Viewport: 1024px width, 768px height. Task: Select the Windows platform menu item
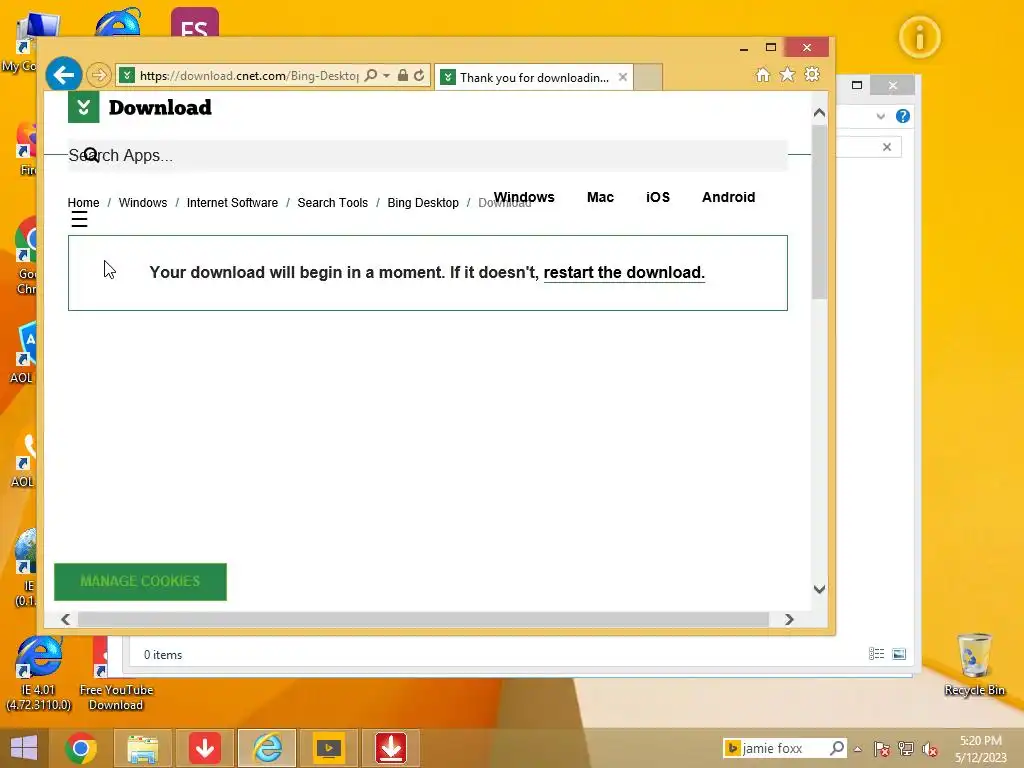524,197
